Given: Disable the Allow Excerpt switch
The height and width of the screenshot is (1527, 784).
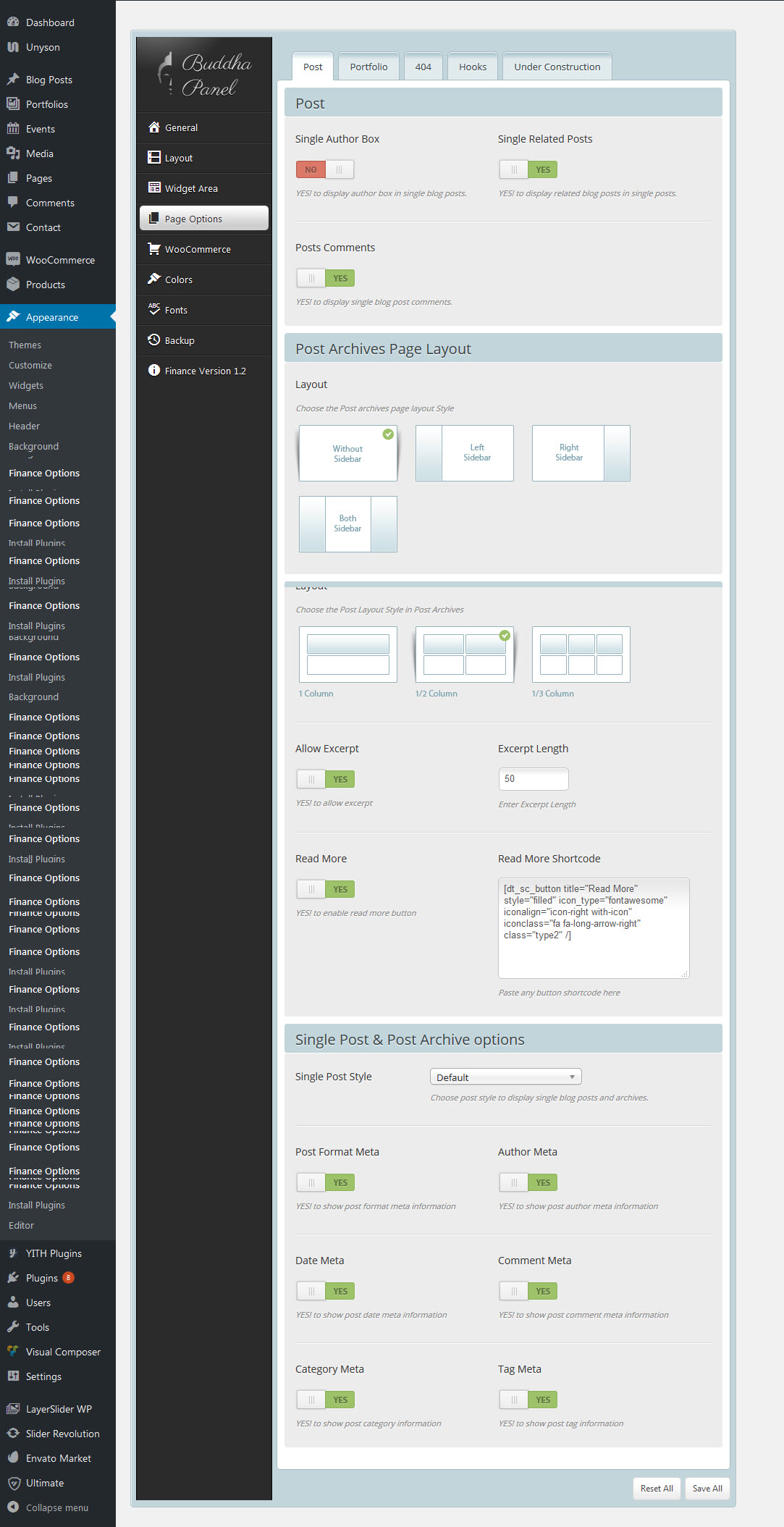Looking at the screenshot, I should coord(325,779).
